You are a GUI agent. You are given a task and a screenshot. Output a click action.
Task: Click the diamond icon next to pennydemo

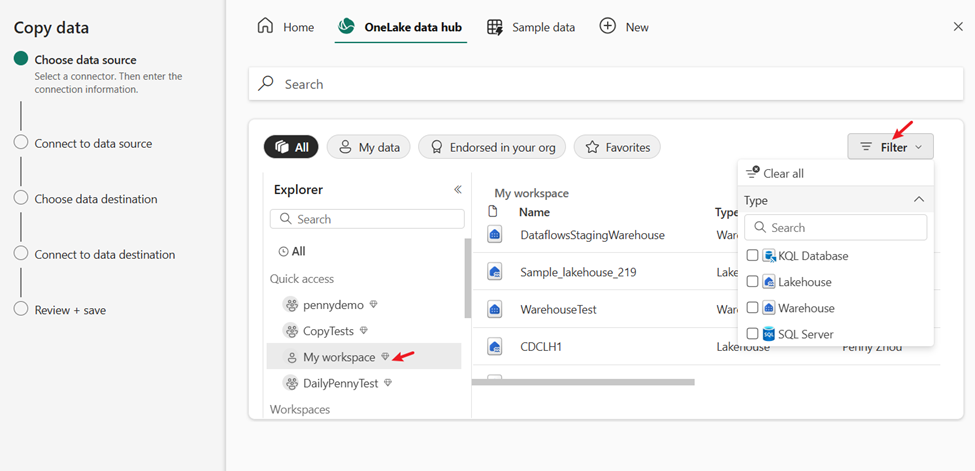click(x=373, y=305)
